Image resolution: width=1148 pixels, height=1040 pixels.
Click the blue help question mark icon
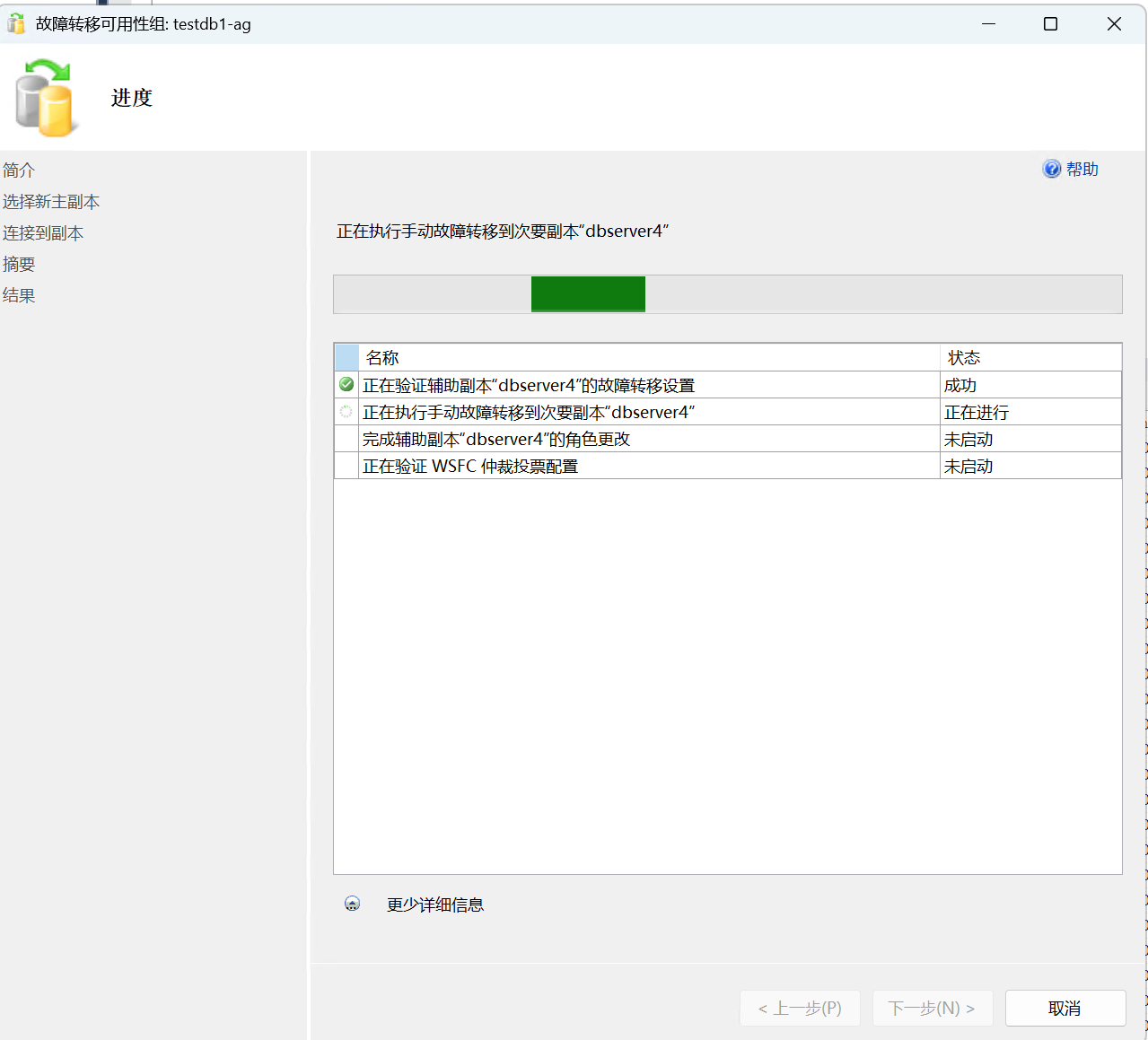1051,169
